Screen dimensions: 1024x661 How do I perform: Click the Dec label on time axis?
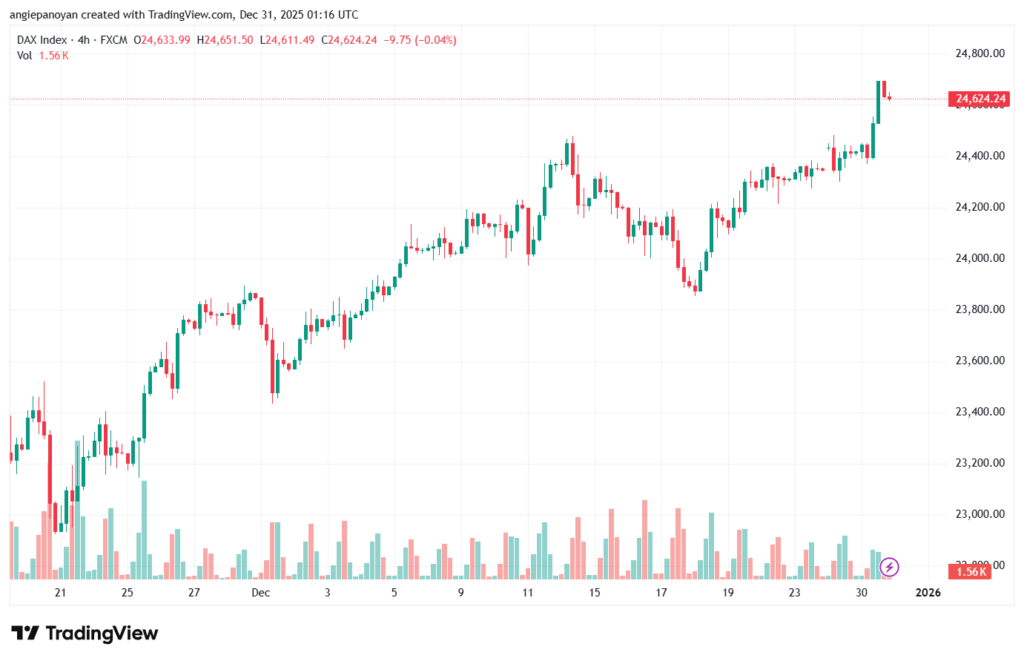pyautogui.click(x=261, y=593)
